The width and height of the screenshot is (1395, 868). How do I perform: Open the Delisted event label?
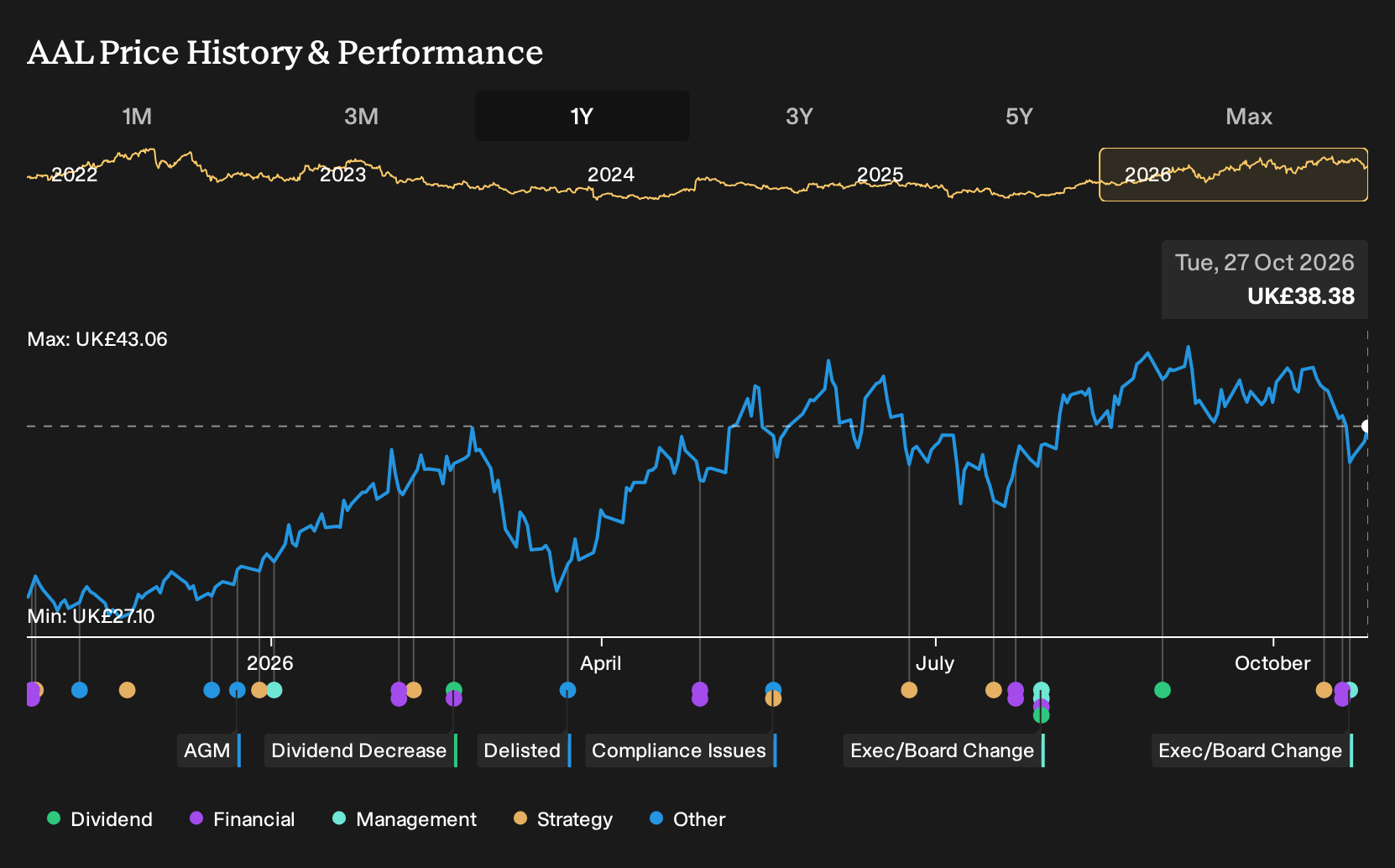pyautogui.click(x=524, y=750)
